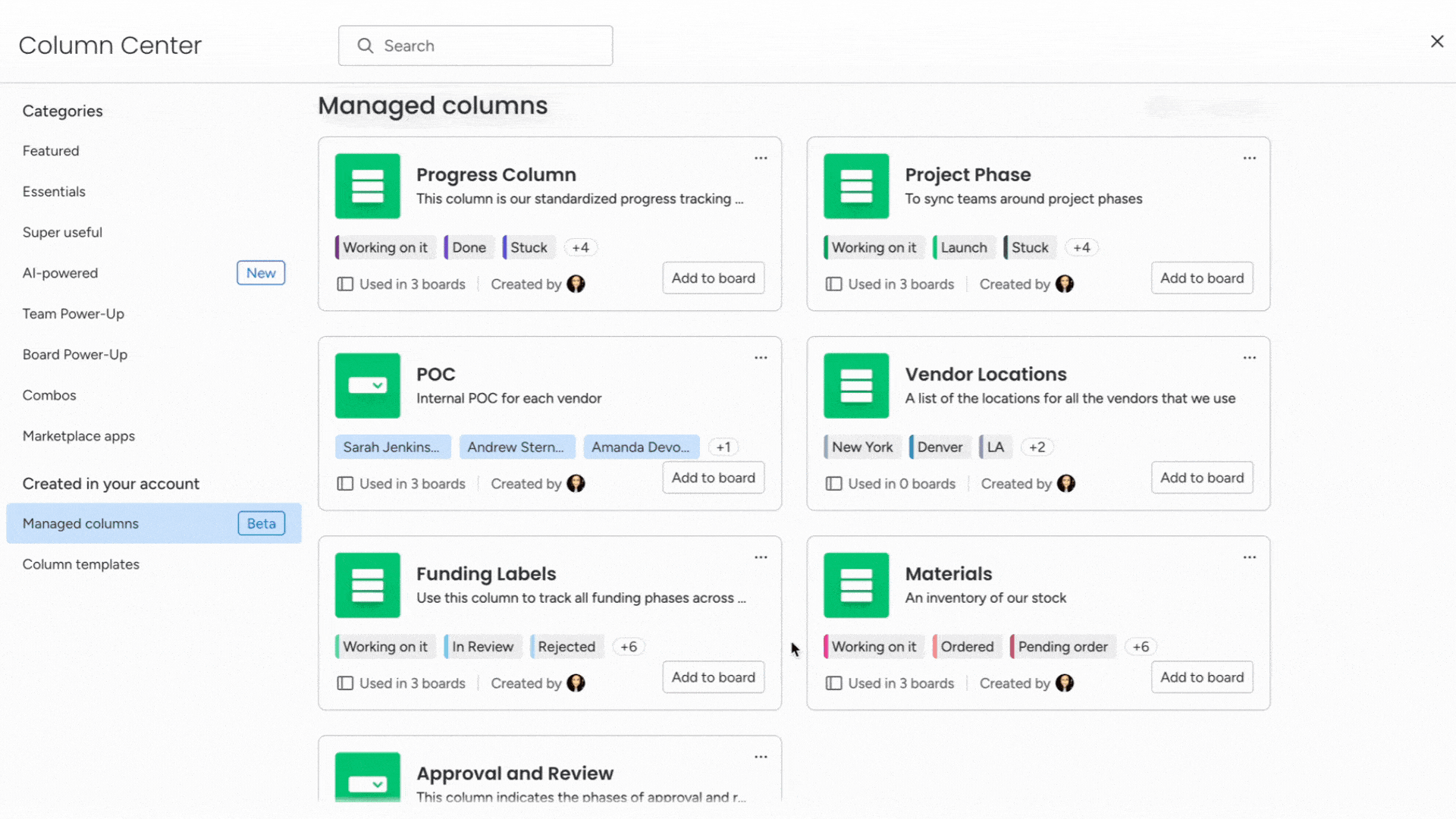Image resolution: width=1456 pixels, height=819 pixels.
Task: Show +2 more Vendor Locations labels
Action: click(1037, 447)
